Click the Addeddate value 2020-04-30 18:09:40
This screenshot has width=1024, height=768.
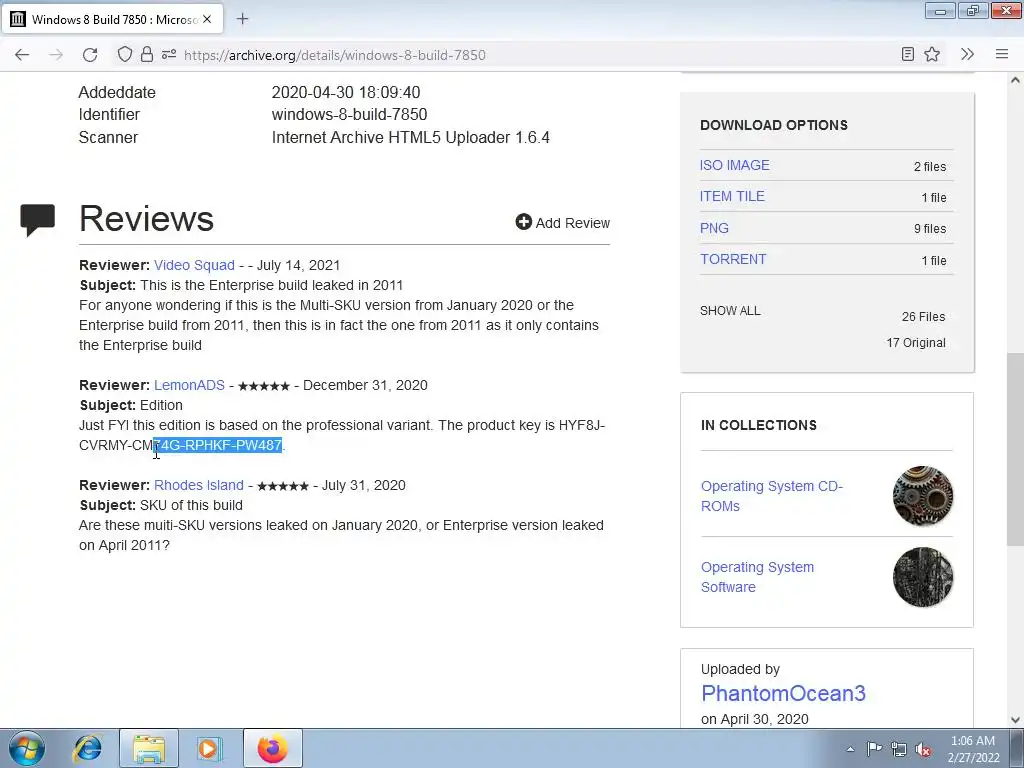[346, 92]
